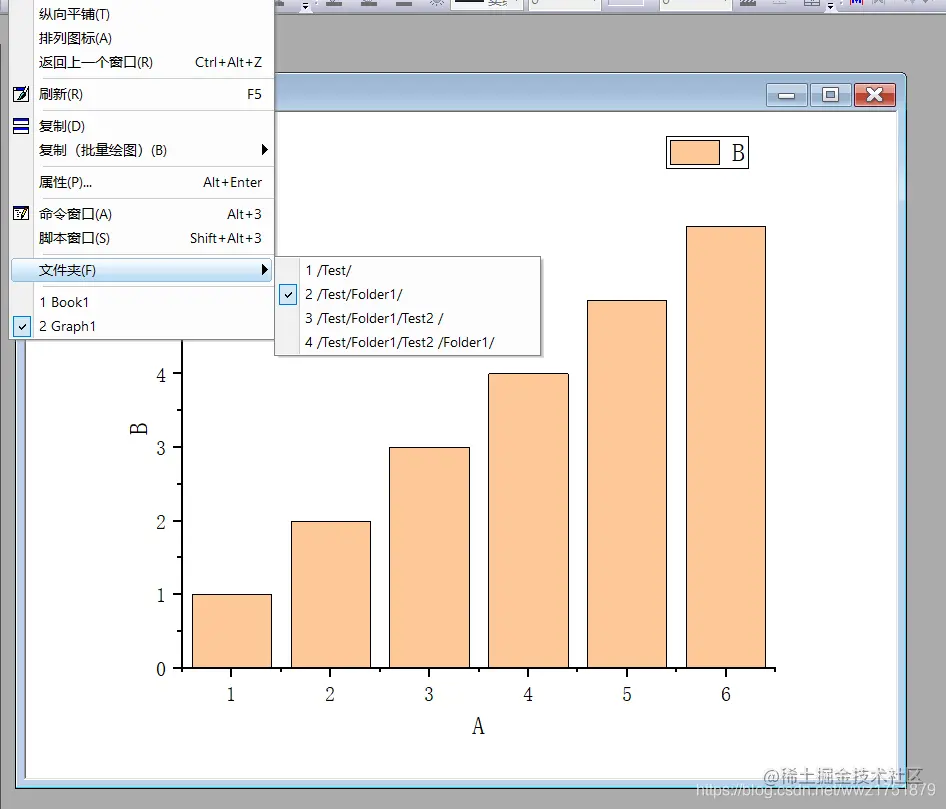
Task: Select 排列图标(A) menu item
Action: [142, 38]
